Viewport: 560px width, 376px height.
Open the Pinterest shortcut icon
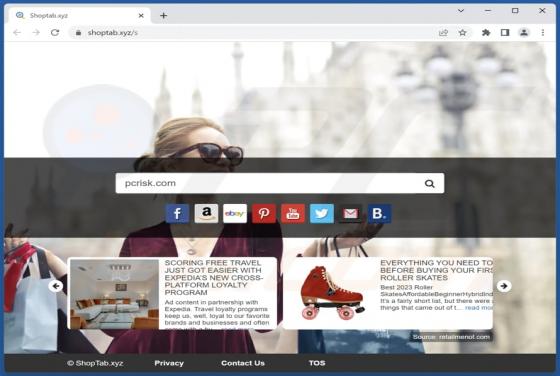pyautogui.click(x=264, y=214)
